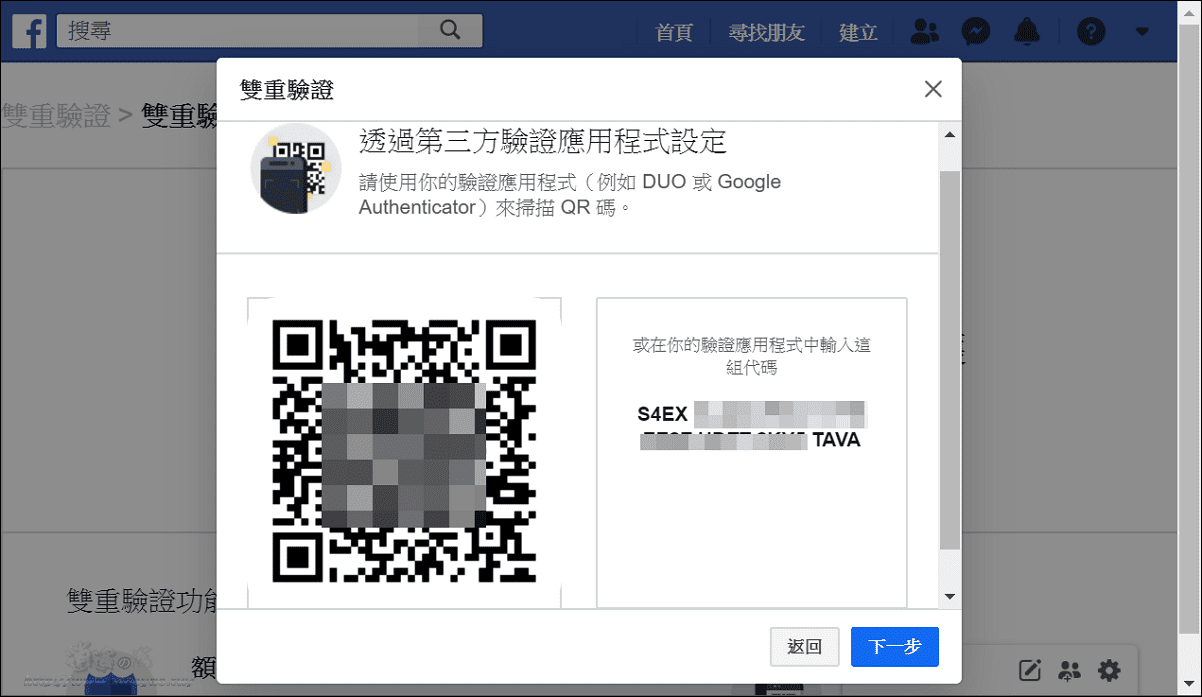Expand the account dropdown arrow

1142,32
